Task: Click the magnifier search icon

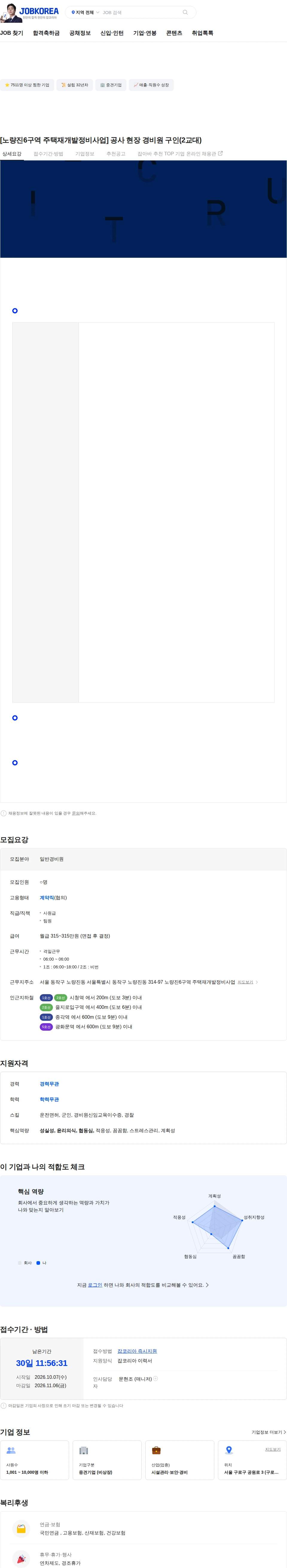Action: pyautogui.click(x=185, y=12)
